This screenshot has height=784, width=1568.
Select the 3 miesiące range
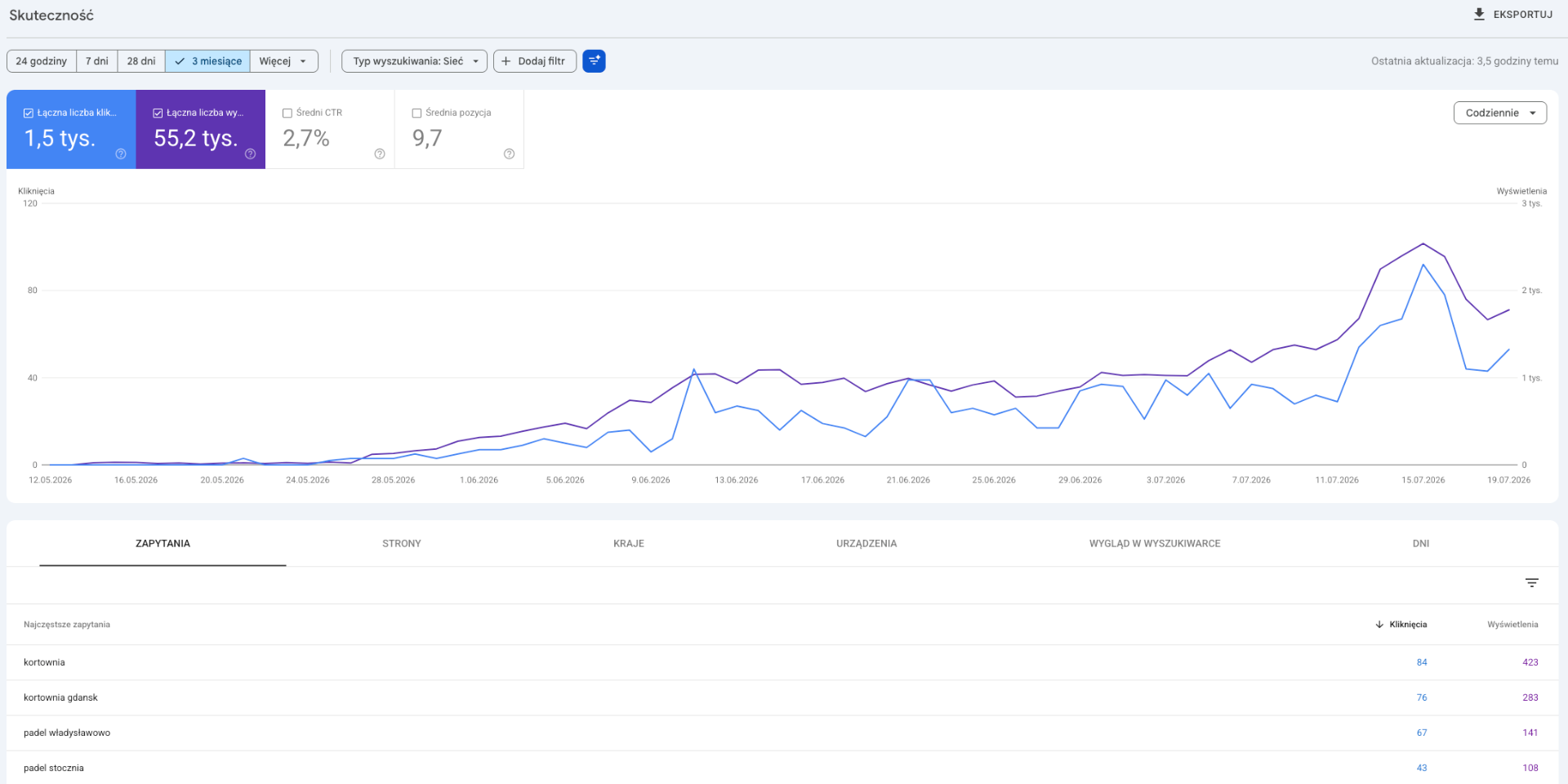click(207, 61)
